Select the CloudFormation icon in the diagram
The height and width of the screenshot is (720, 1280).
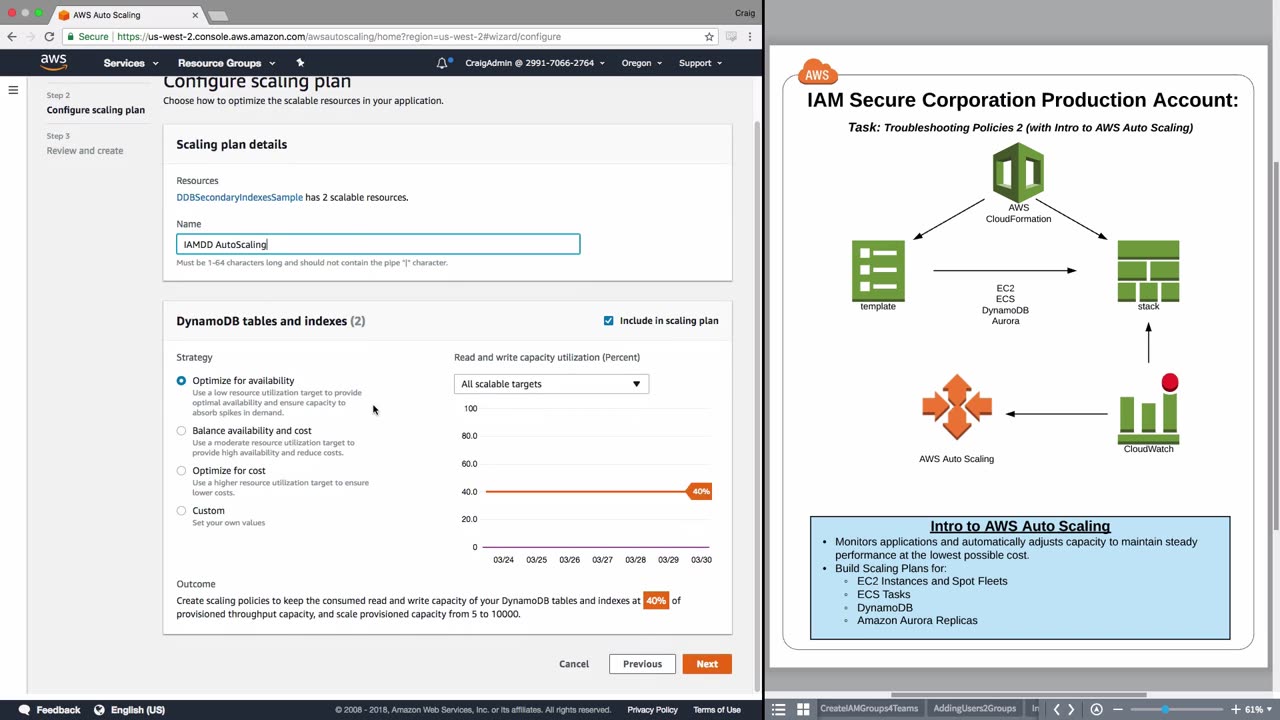point(1018,174)
